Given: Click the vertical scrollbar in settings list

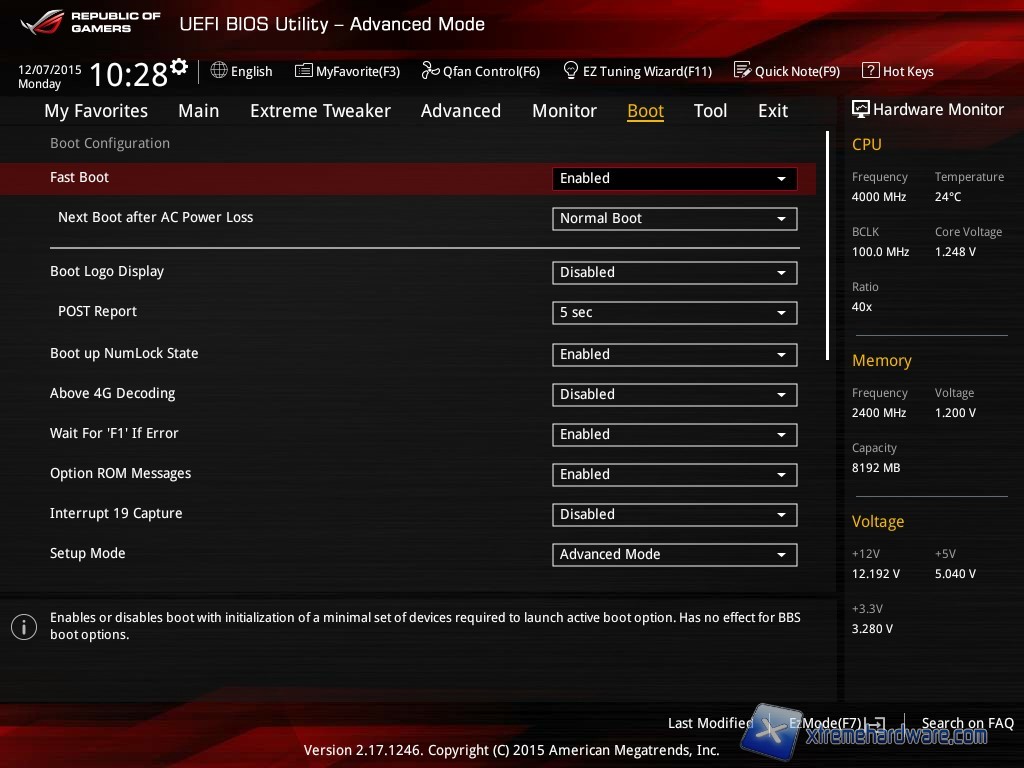Looking at the screenshot, I should [827, 245].
